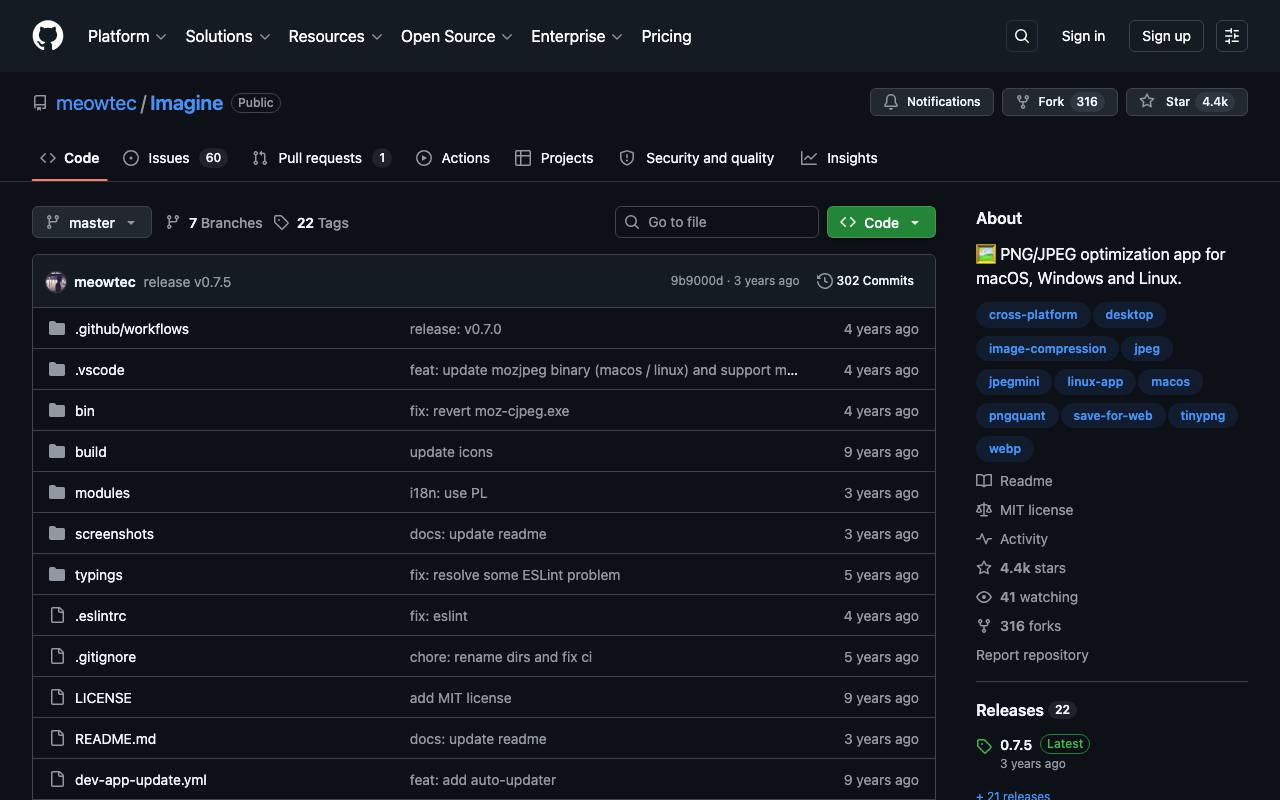Star the repository with Star button
Viewport: 1280px width, 800px height.
click(1187, 102)
